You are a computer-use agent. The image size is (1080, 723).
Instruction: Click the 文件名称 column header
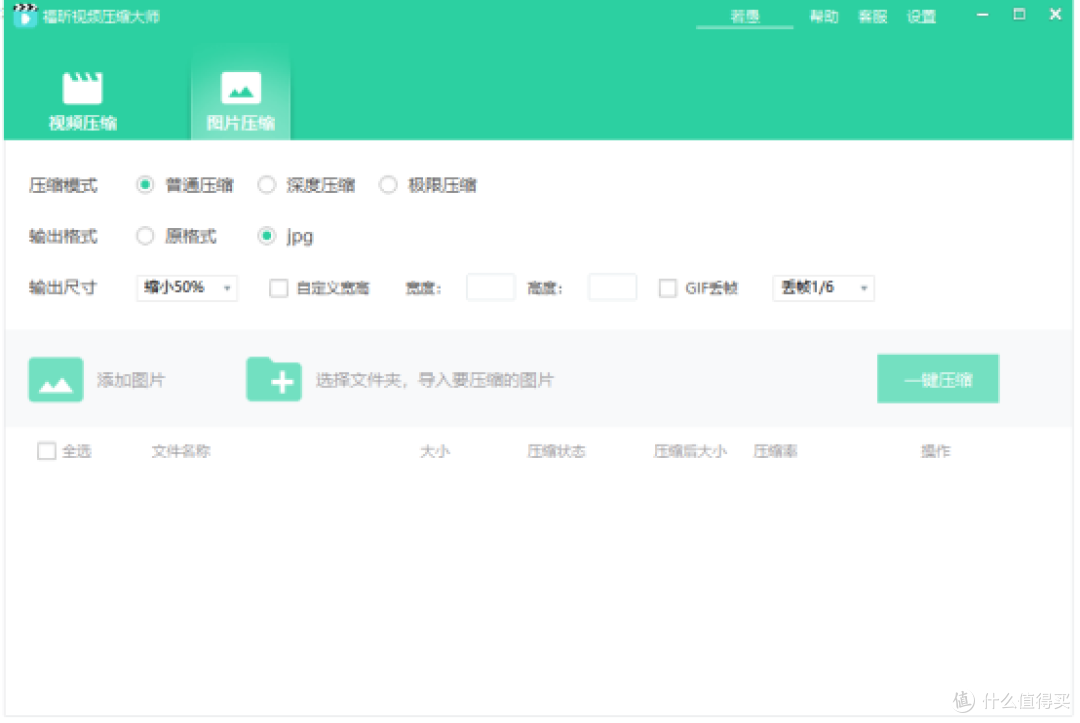point(181,452)
